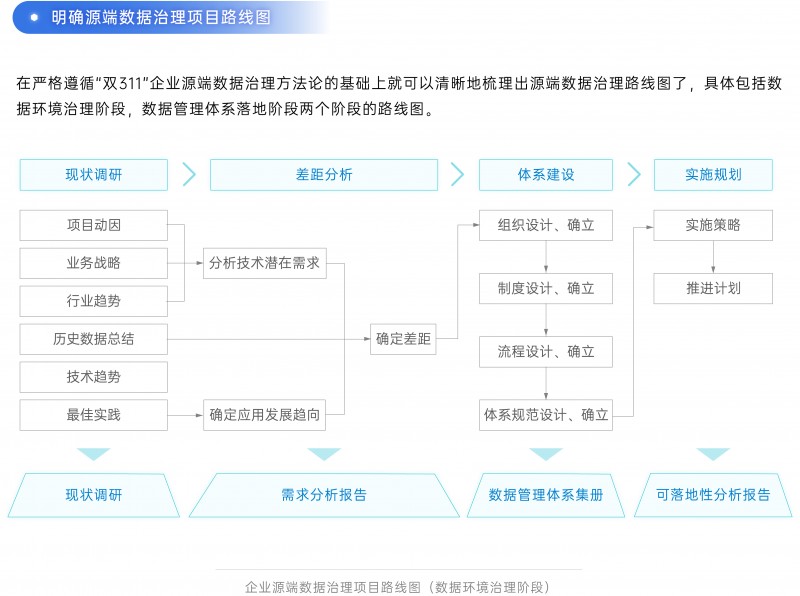This screenshot has height=596, width=800.
Task: Click the 业务战略 box
Action: point(94,263)
